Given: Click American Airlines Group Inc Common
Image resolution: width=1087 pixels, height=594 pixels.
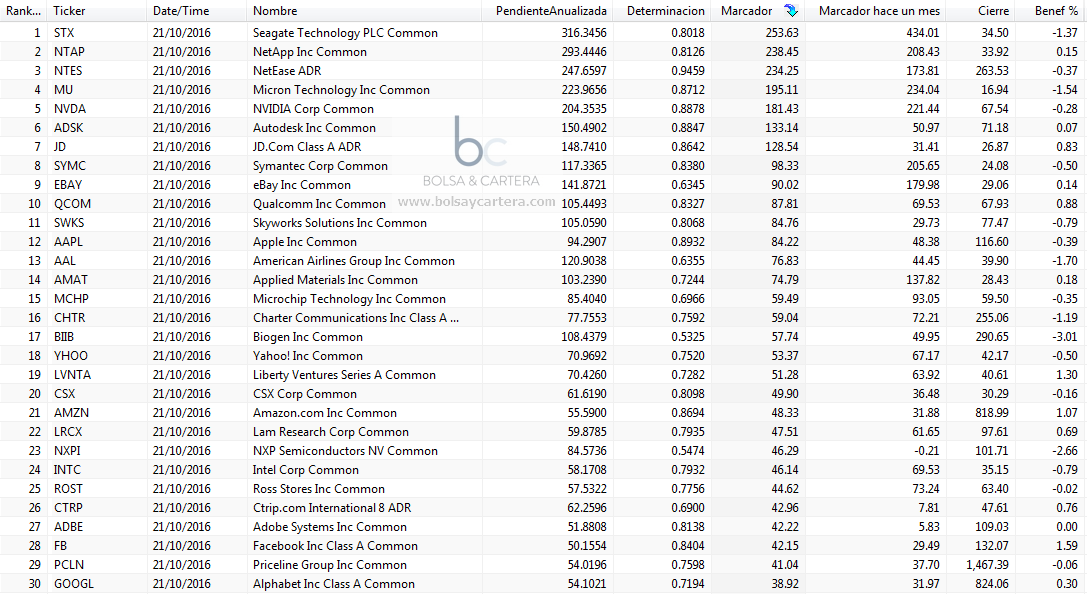Looking at the screenshot, I should [x=354, y=261].
